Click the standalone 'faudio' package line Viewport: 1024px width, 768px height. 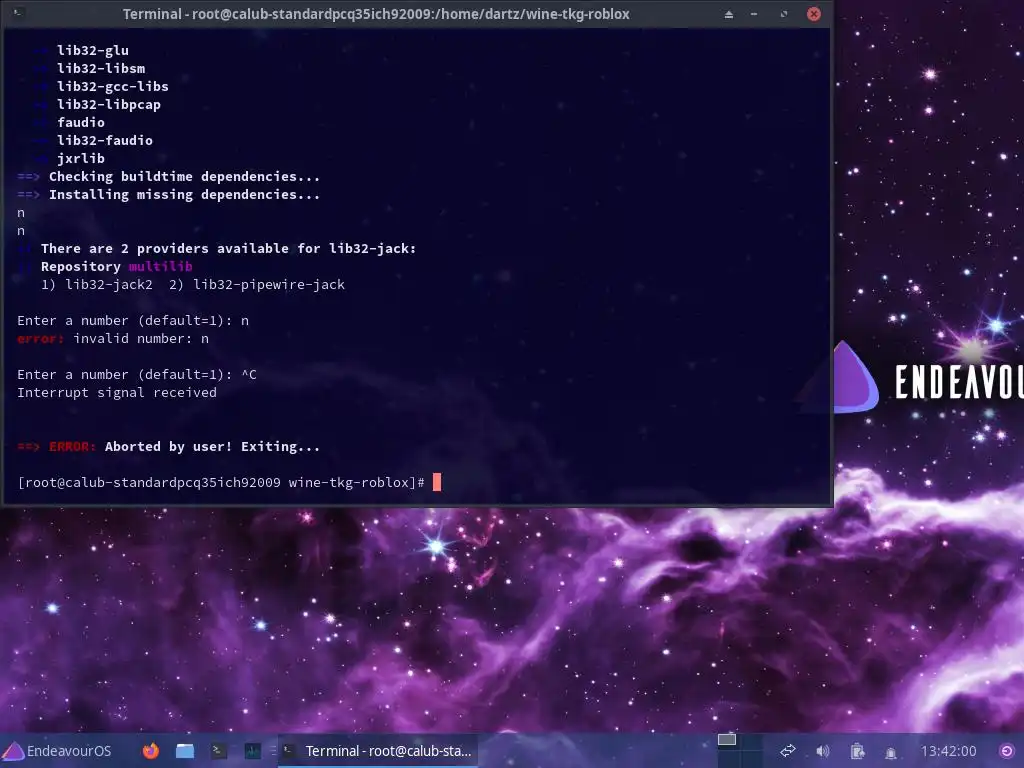tap(81, 123)
